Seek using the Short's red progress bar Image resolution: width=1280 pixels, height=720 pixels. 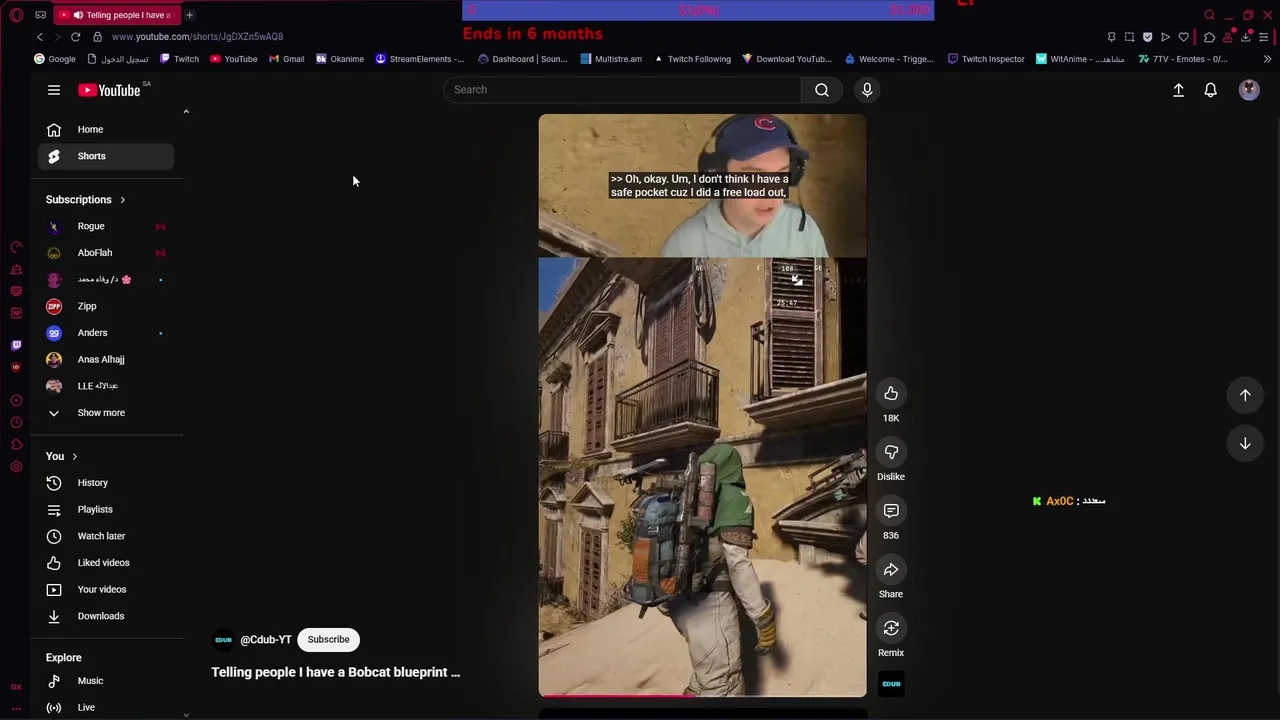702,695
